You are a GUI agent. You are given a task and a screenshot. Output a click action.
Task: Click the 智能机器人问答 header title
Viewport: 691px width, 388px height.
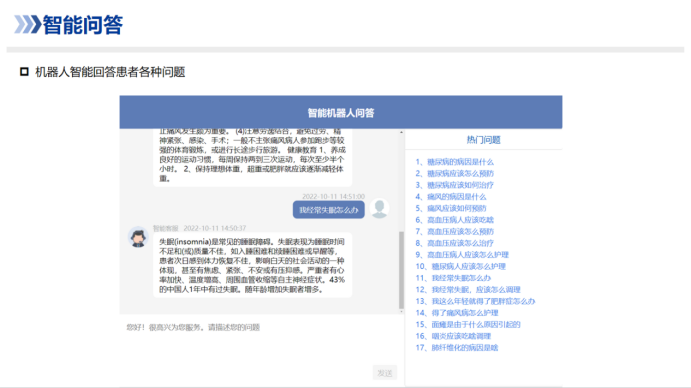coord(341,113)
